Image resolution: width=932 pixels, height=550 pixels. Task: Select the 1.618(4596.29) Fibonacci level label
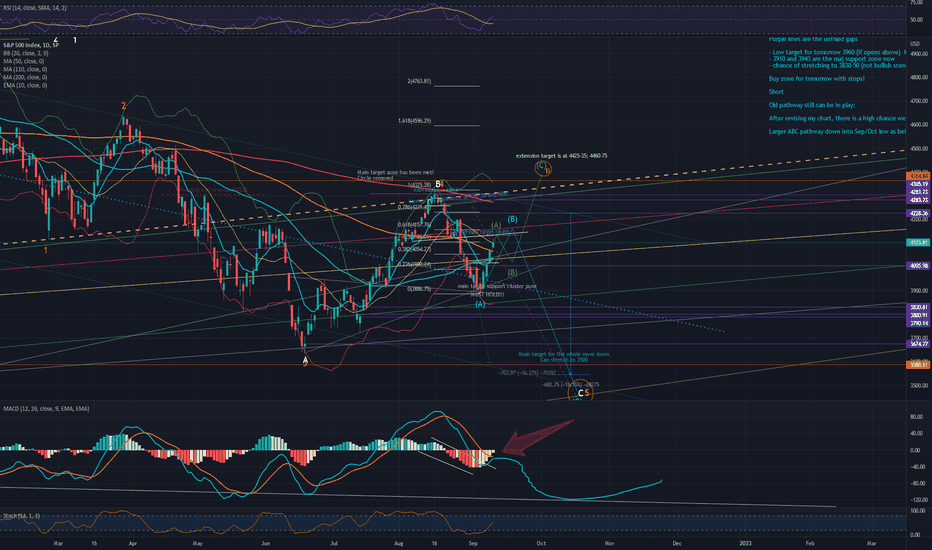click(414, 121)
